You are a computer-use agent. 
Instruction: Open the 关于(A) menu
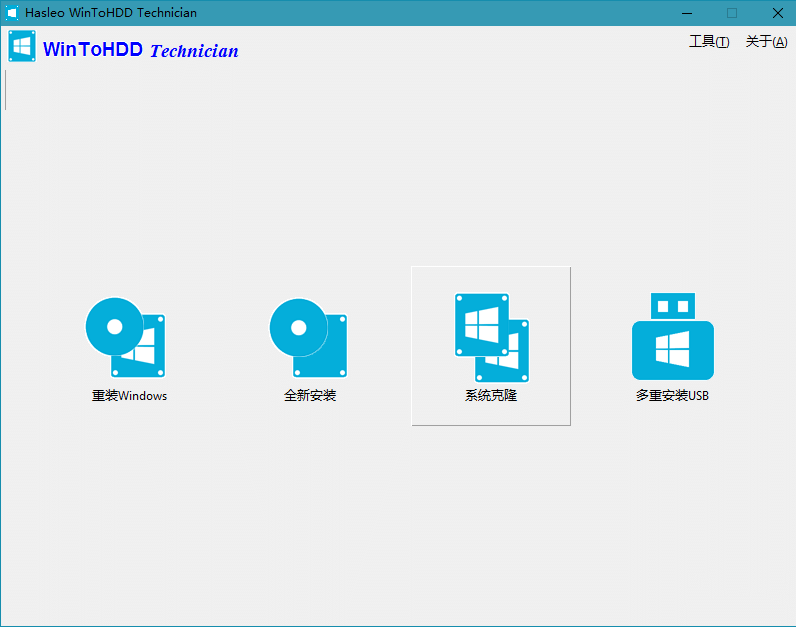pyautogui.click(x=766, y=42)
